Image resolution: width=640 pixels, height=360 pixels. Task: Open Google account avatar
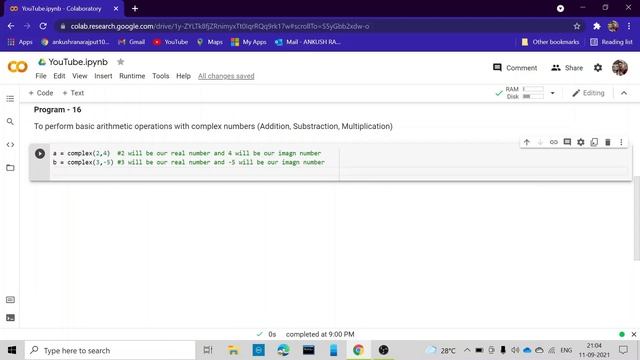click(x=620, y=68)
